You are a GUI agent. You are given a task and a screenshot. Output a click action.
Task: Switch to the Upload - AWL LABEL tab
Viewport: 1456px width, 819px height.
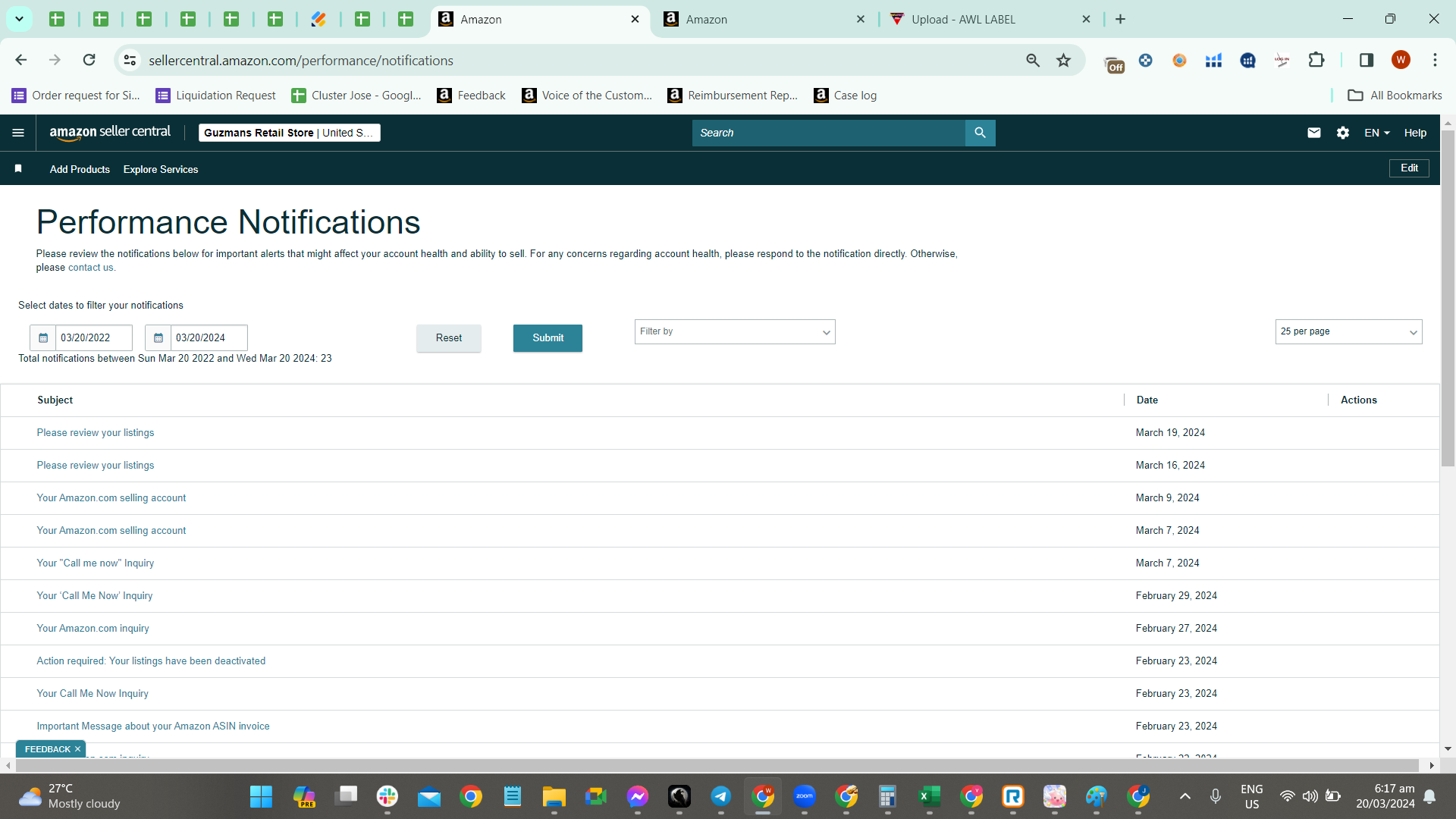point(990,19)
